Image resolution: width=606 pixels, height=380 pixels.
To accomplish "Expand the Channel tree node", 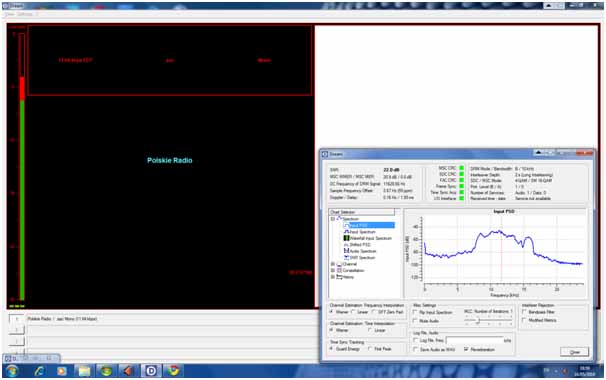I will coord(333,264).
